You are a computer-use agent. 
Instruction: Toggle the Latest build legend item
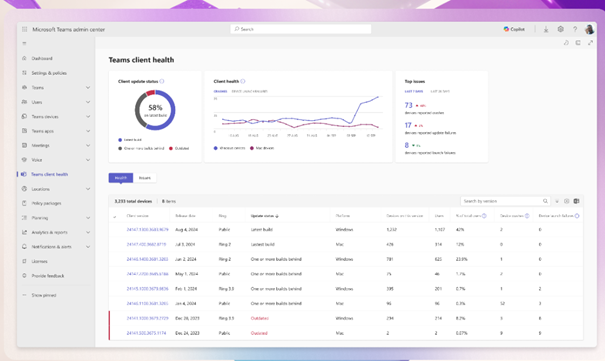(x=130, y=140)
